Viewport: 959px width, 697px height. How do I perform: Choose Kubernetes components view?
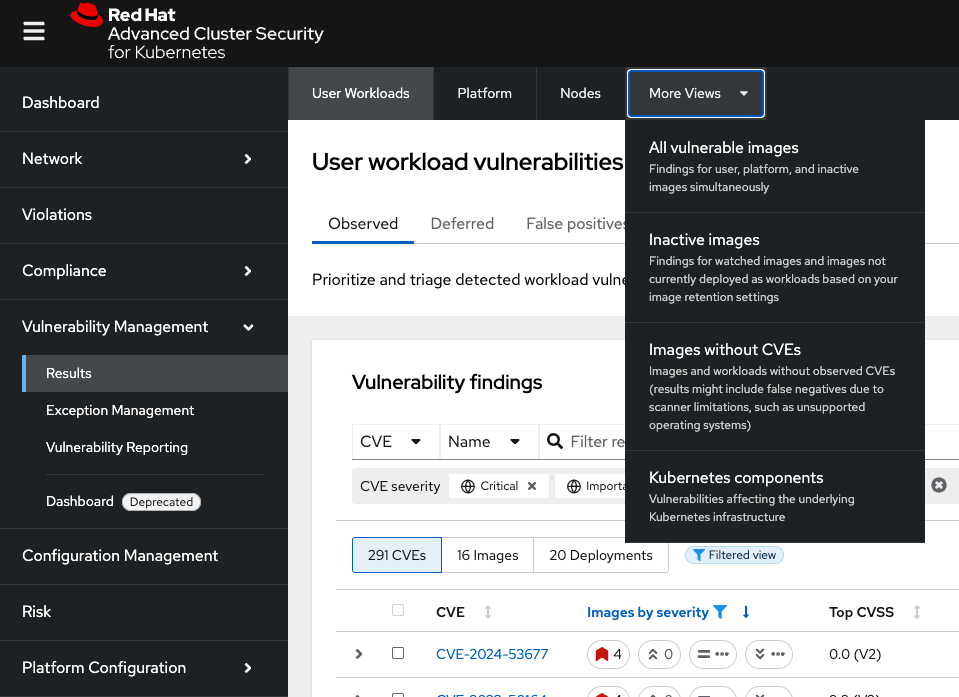coord(775,496)
